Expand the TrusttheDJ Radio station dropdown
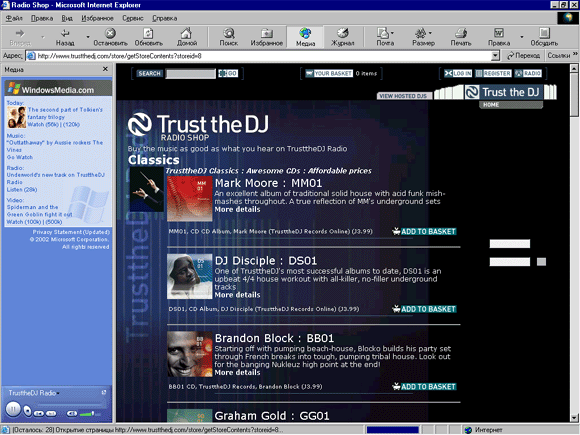The height and width of the screenshot is (435, 580). [x=58, y=393]
